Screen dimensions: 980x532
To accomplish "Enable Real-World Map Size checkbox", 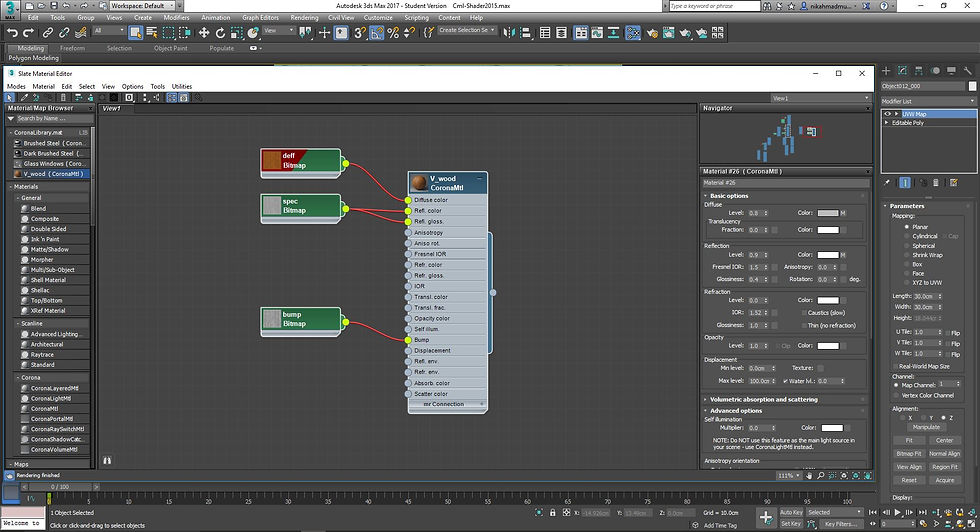I will coord(896,366).
